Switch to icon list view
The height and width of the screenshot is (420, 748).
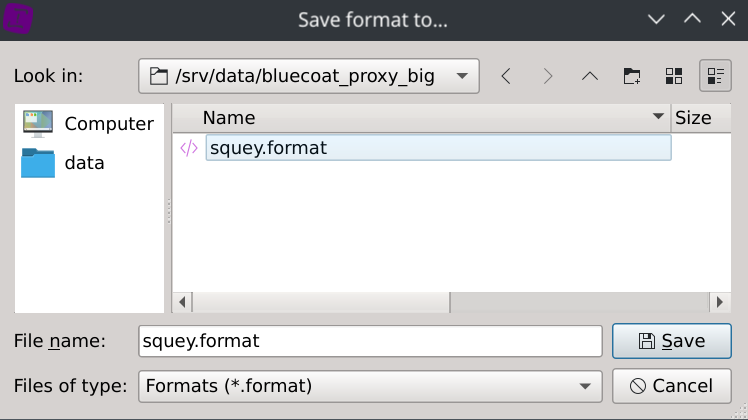tap(673, 76)
